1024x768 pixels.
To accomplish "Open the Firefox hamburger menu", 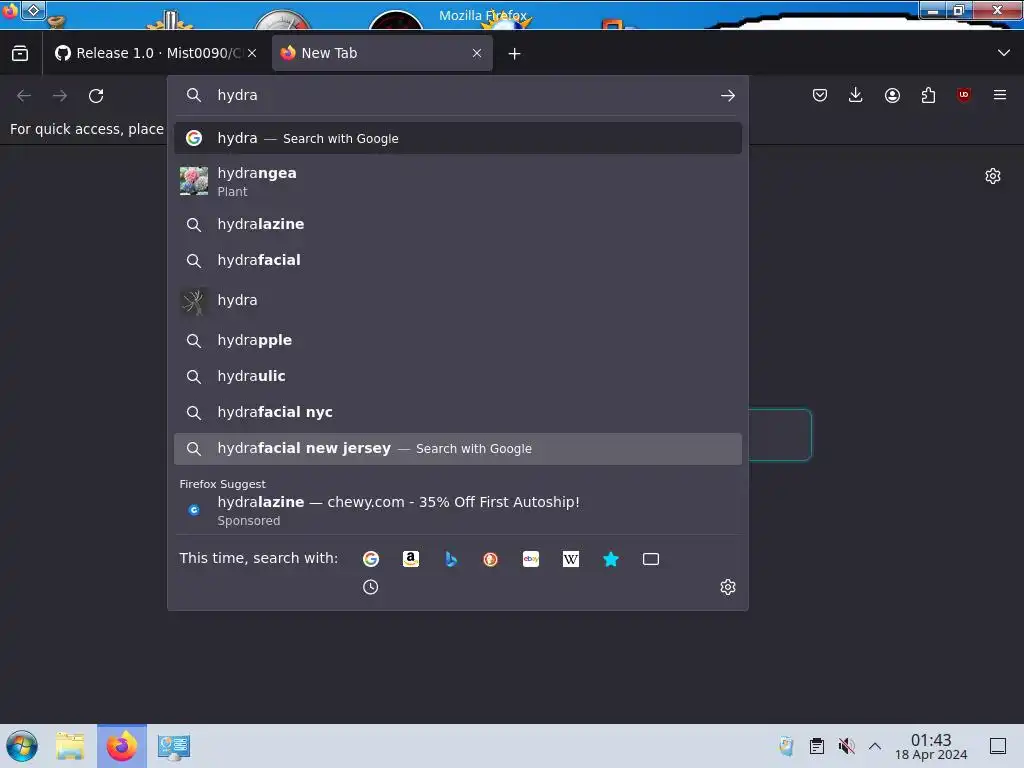I will pos(1000,95).
